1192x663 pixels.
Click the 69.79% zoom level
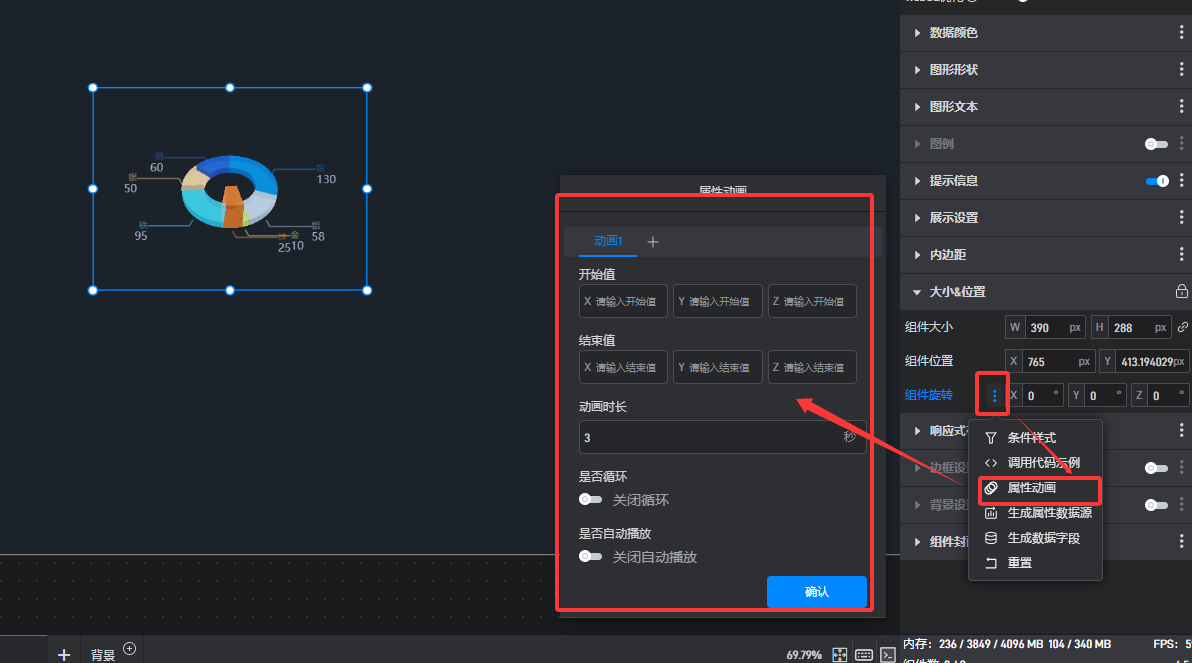804,655
